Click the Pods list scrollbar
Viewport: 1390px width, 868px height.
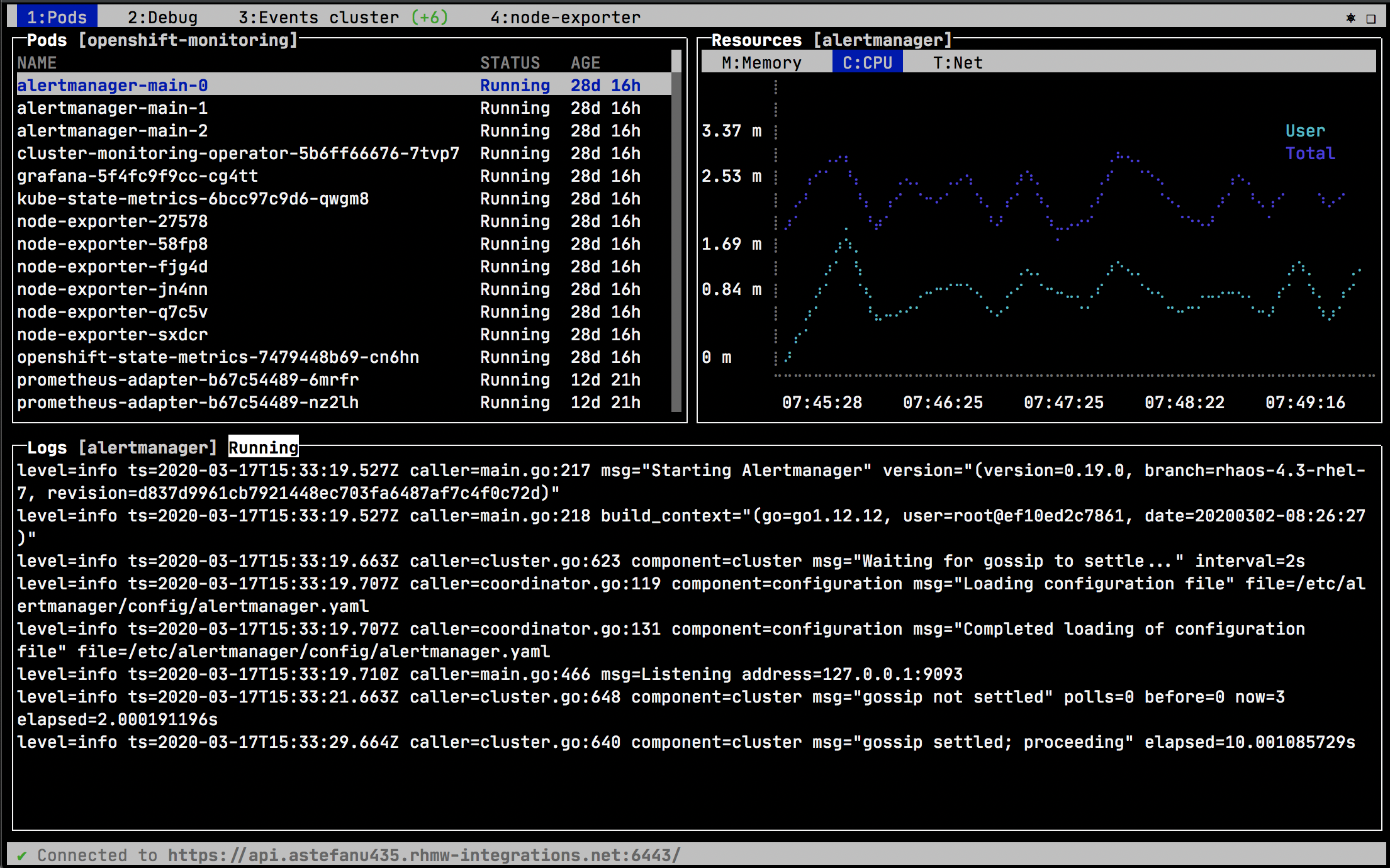[676, 231]
